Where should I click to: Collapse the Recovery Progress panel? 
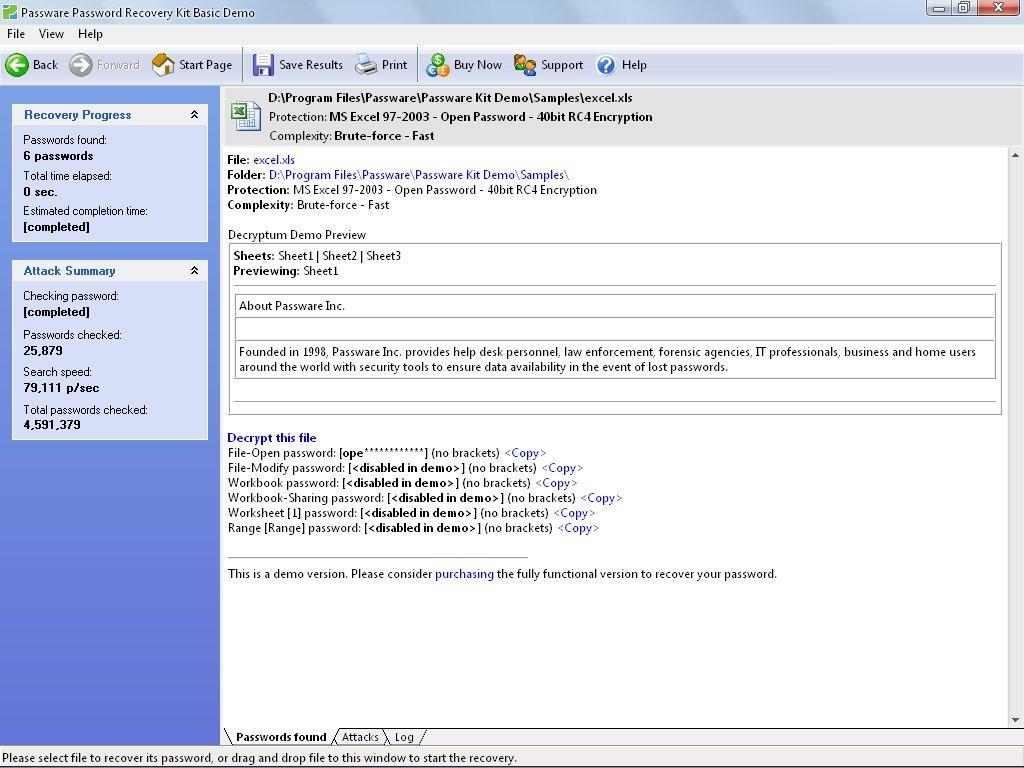point(194,114)
